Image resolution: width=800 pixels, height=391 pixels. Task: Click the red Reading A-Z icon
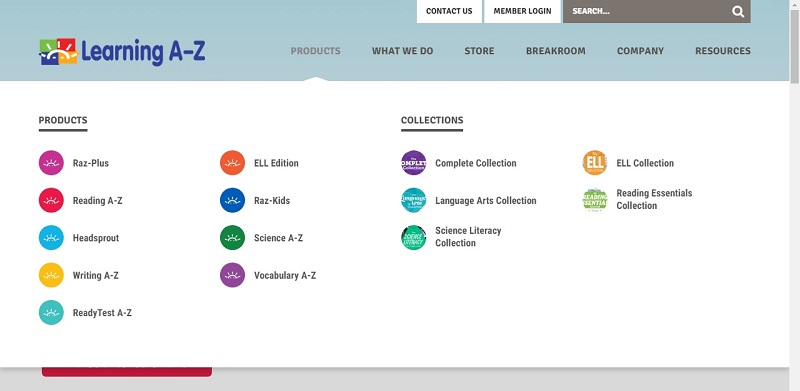51,200
